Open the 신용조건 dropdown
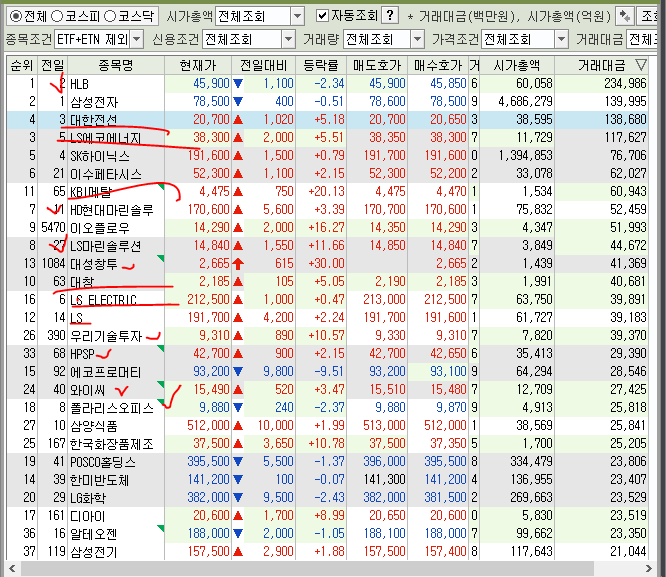 tap(288, 40)
